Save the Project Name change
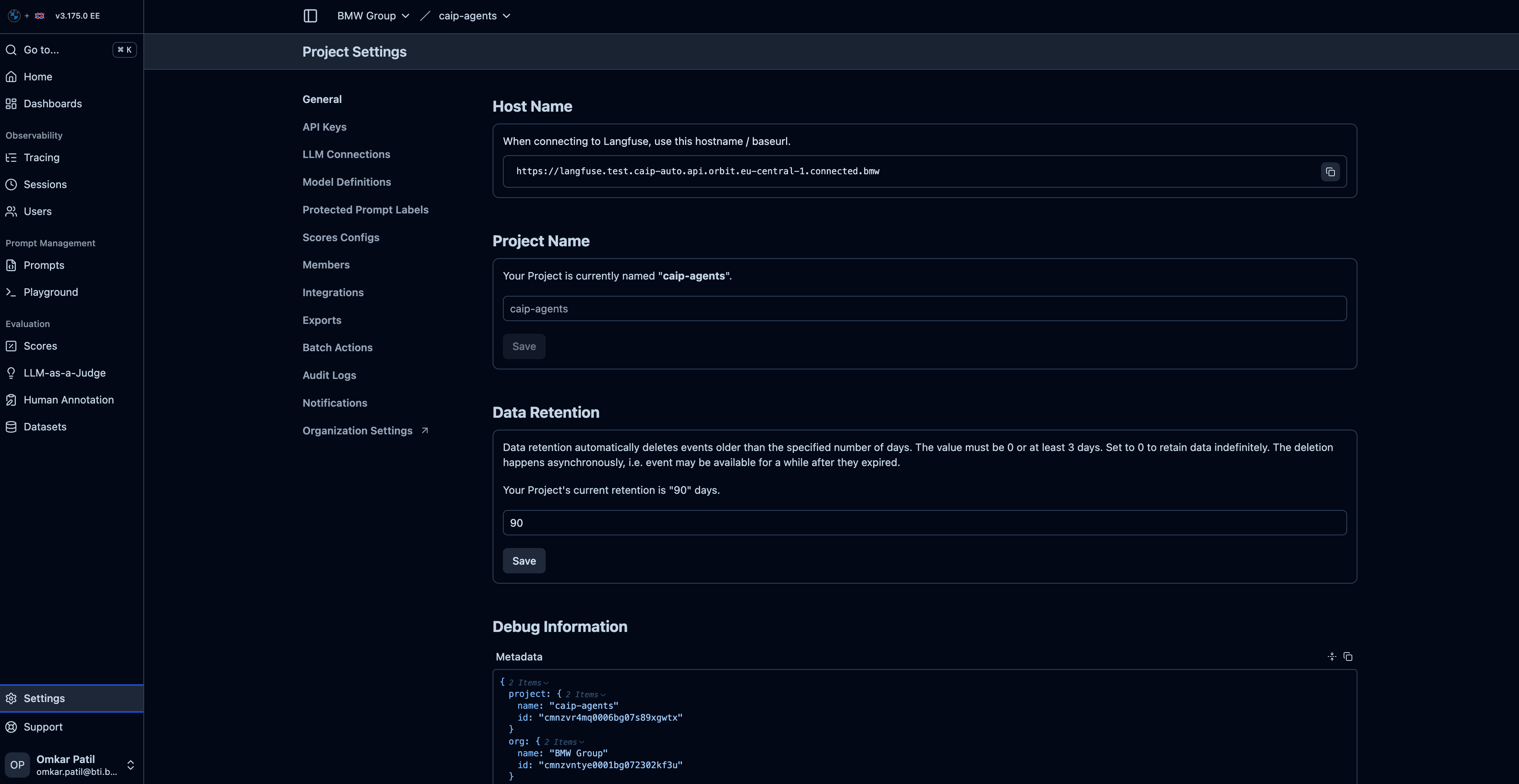 tap(524, 346)
